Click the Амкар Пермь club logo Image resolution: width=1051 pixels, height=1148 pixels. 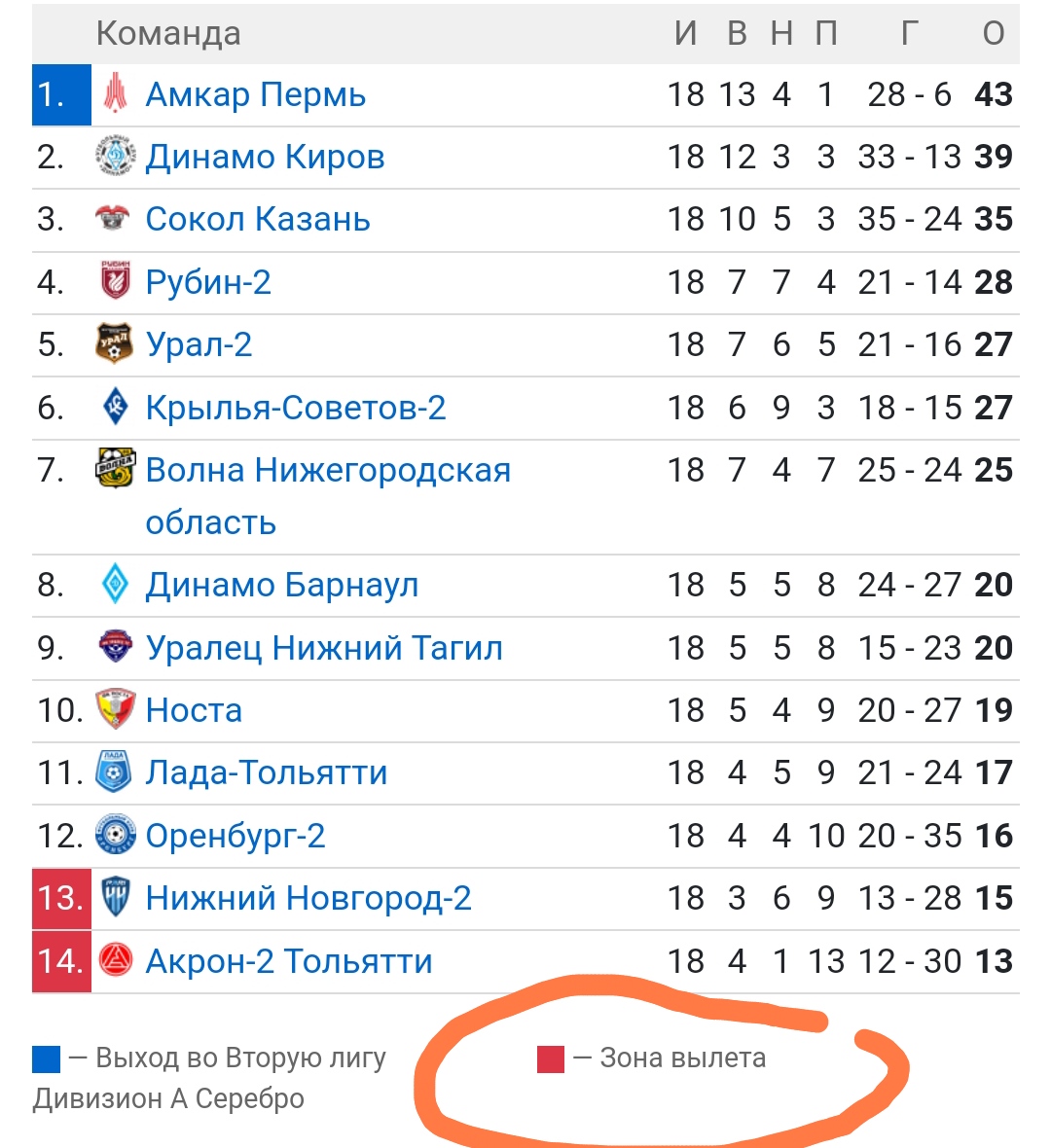115,93
